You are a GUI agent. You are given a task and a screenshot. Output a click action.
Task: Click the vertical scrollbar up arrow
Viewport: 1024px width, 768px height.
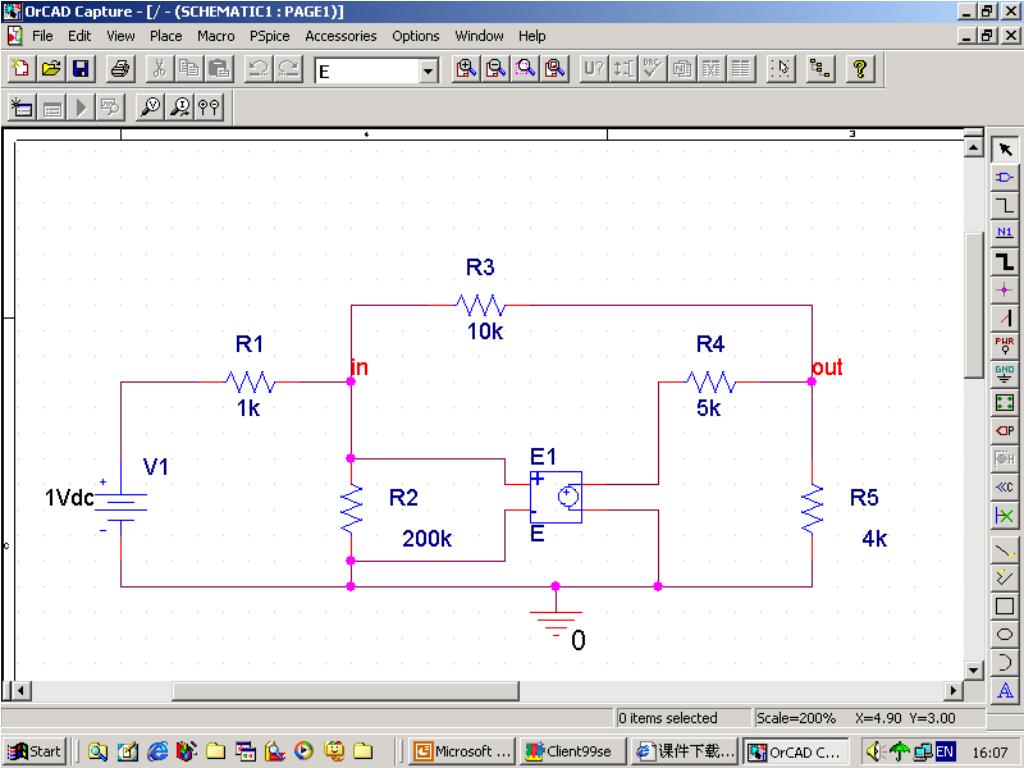[973, 147]
